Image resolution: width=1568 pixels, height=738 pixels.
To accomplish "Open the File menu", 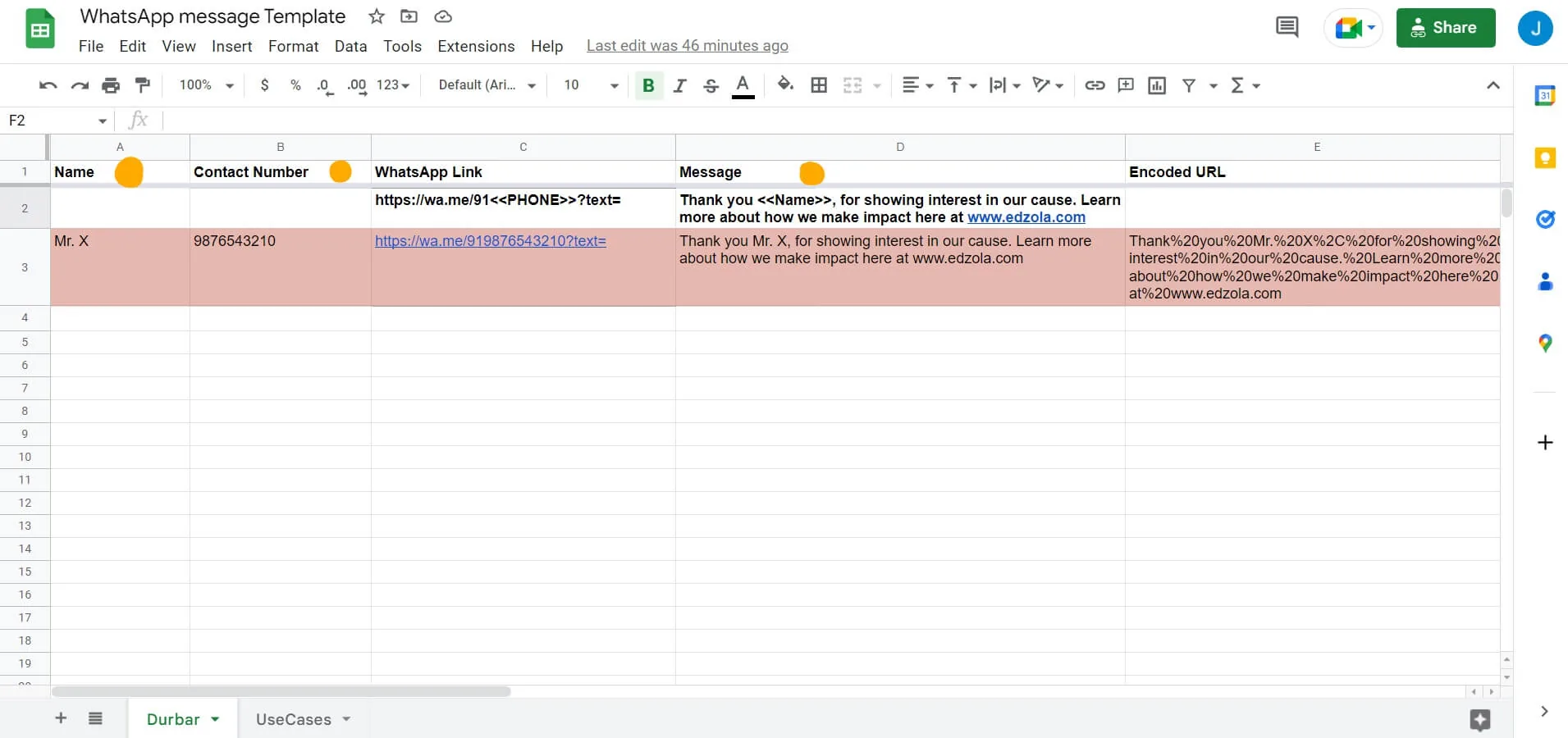I will click(x=91, y=46).
